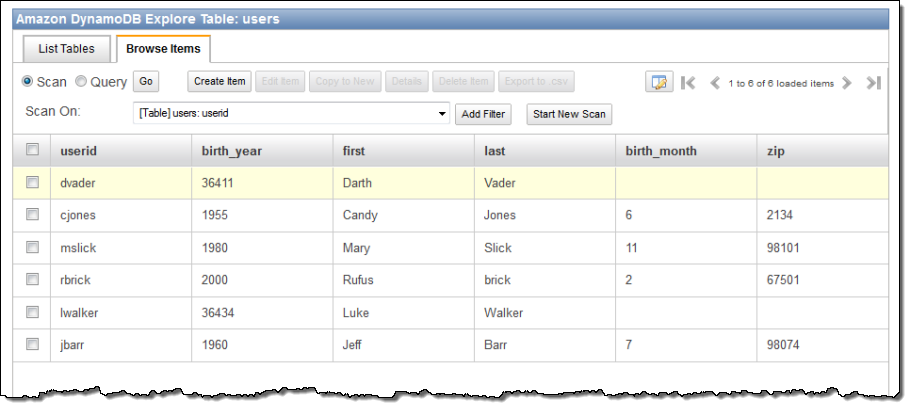The height and width of the screenshot is (408, 910).
Task: Click the birth_year column header
Action: [231, 151]
